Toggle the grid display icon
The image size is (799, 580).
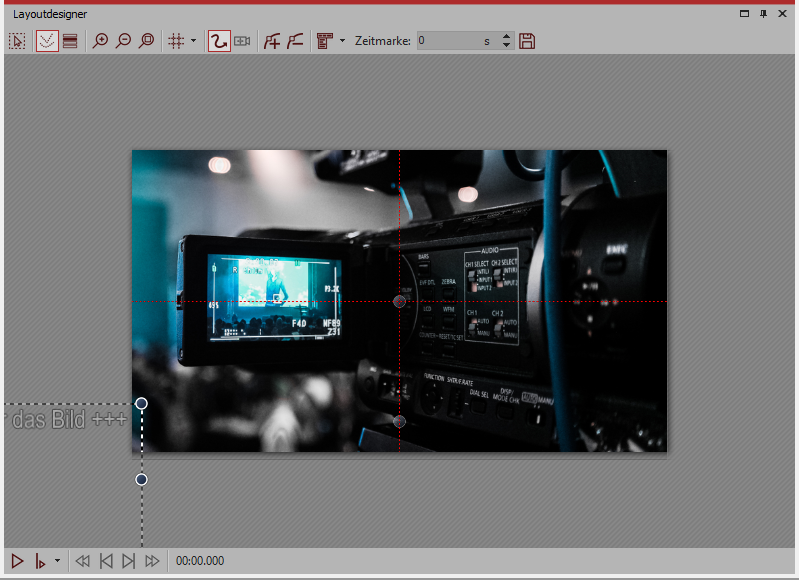pyautogui.click(x=176, y=41)
